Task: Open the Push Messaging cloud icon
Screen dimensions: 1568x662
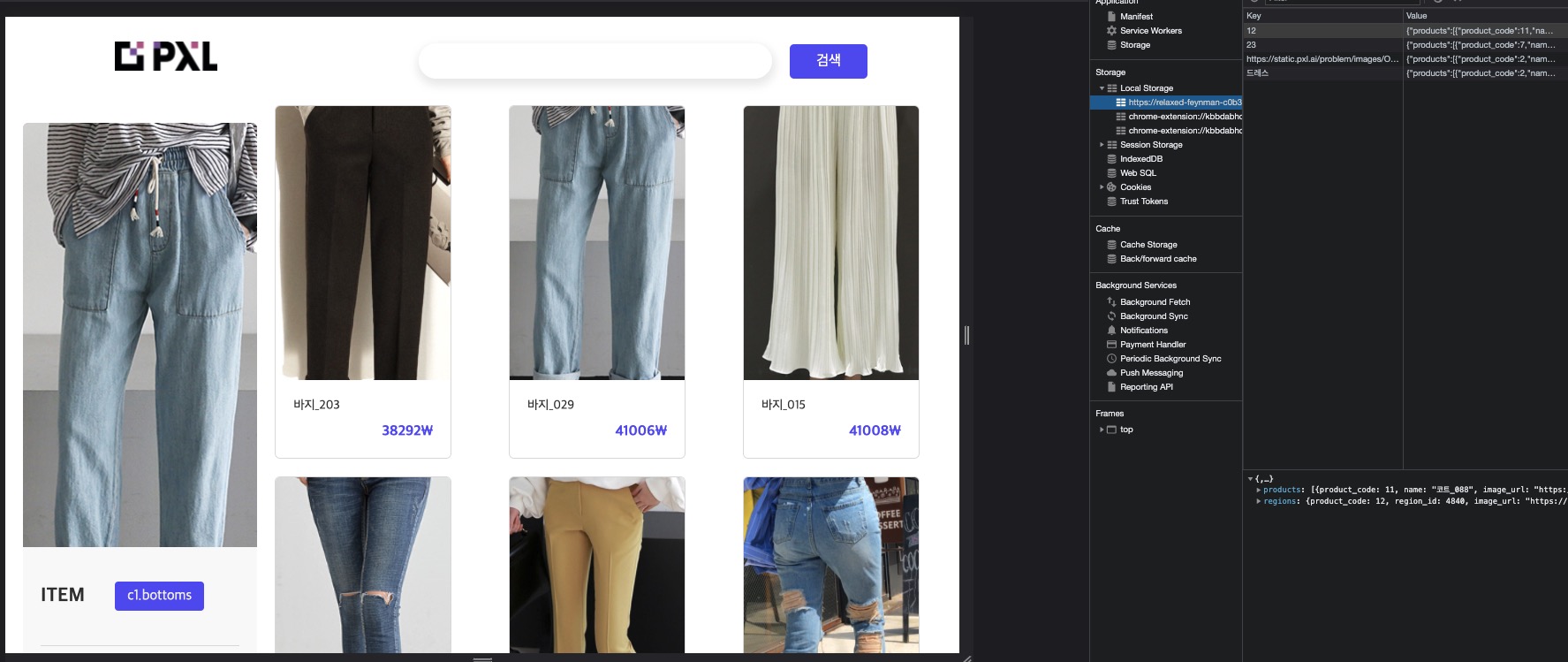Action: (x=1111, y=373)
